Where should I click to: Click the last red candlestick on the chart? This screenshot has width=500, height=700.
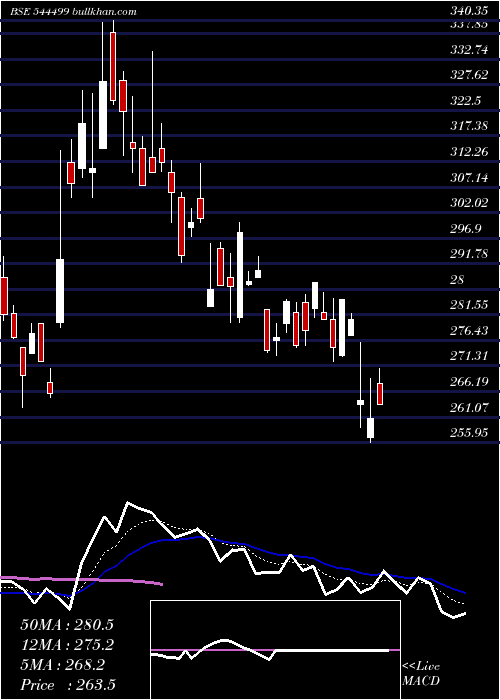pos(380,394)
